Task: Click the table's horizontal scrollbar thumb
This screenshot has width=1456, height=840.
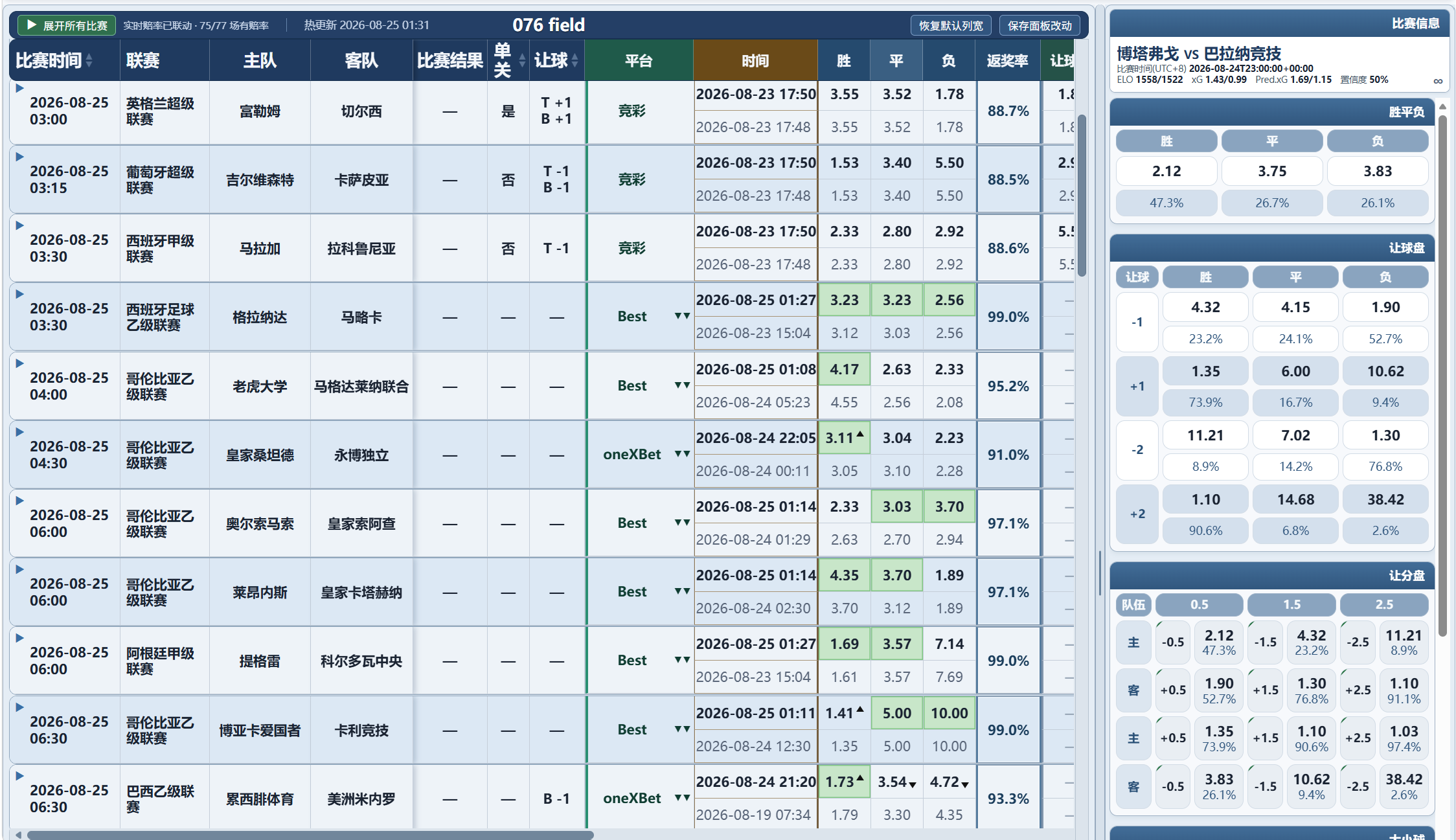Action: point(310,835)
